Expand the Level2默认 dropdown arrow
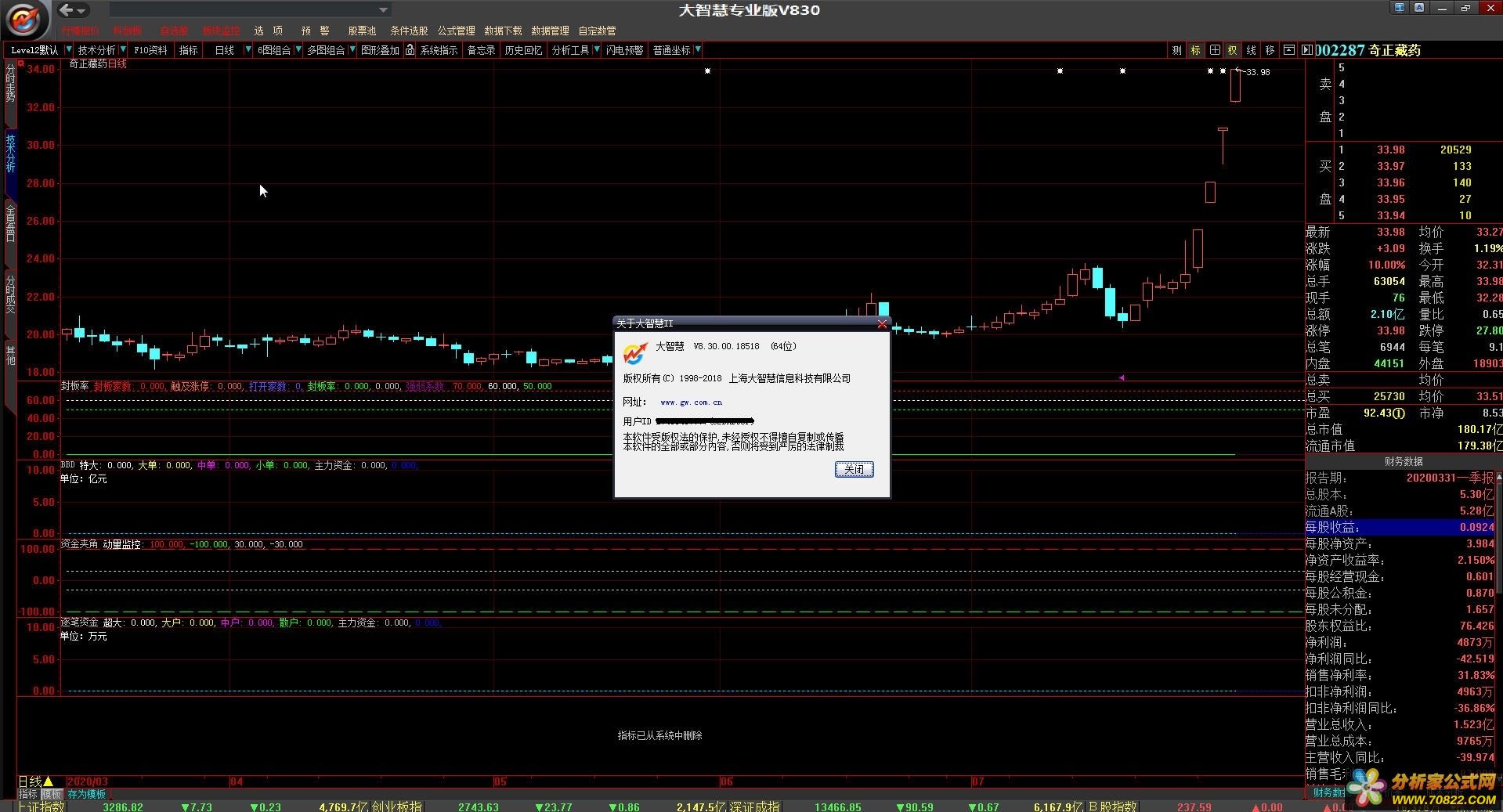This screenshot has height=812, width=1503. 68,50
